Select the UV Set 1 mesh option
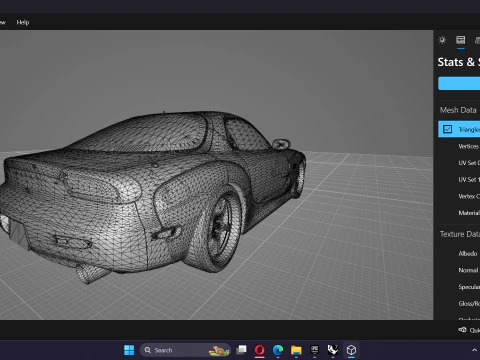 (469, 179)
